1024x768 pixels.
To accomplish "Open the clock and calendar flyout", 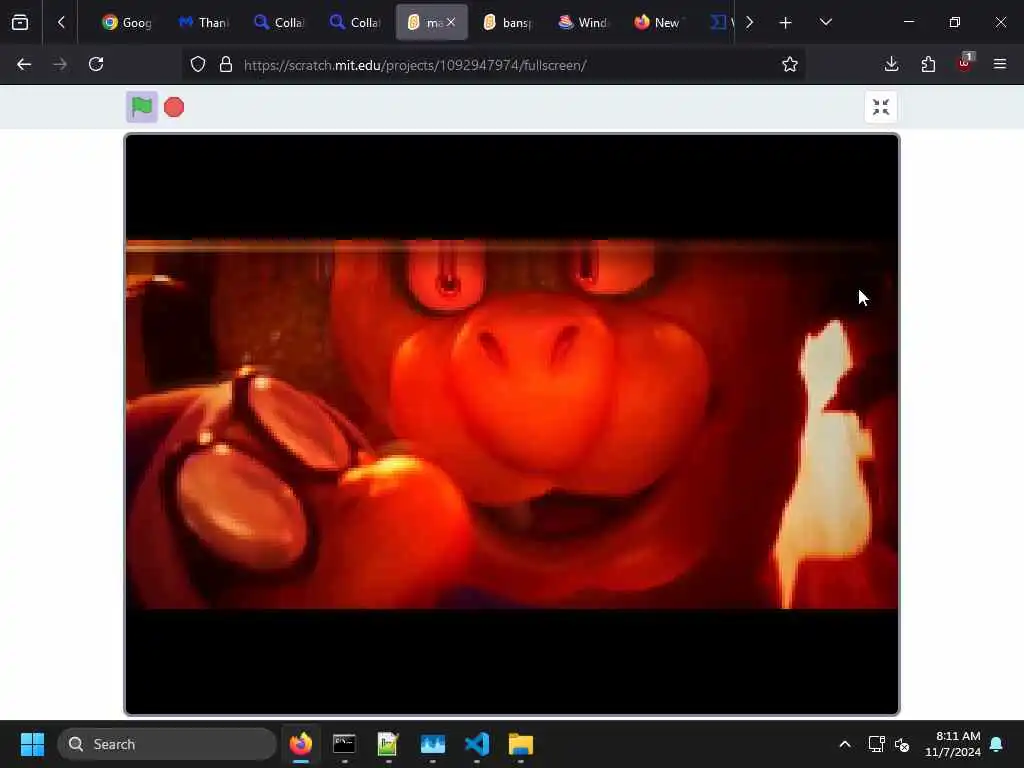I will (x=953, y=744).
